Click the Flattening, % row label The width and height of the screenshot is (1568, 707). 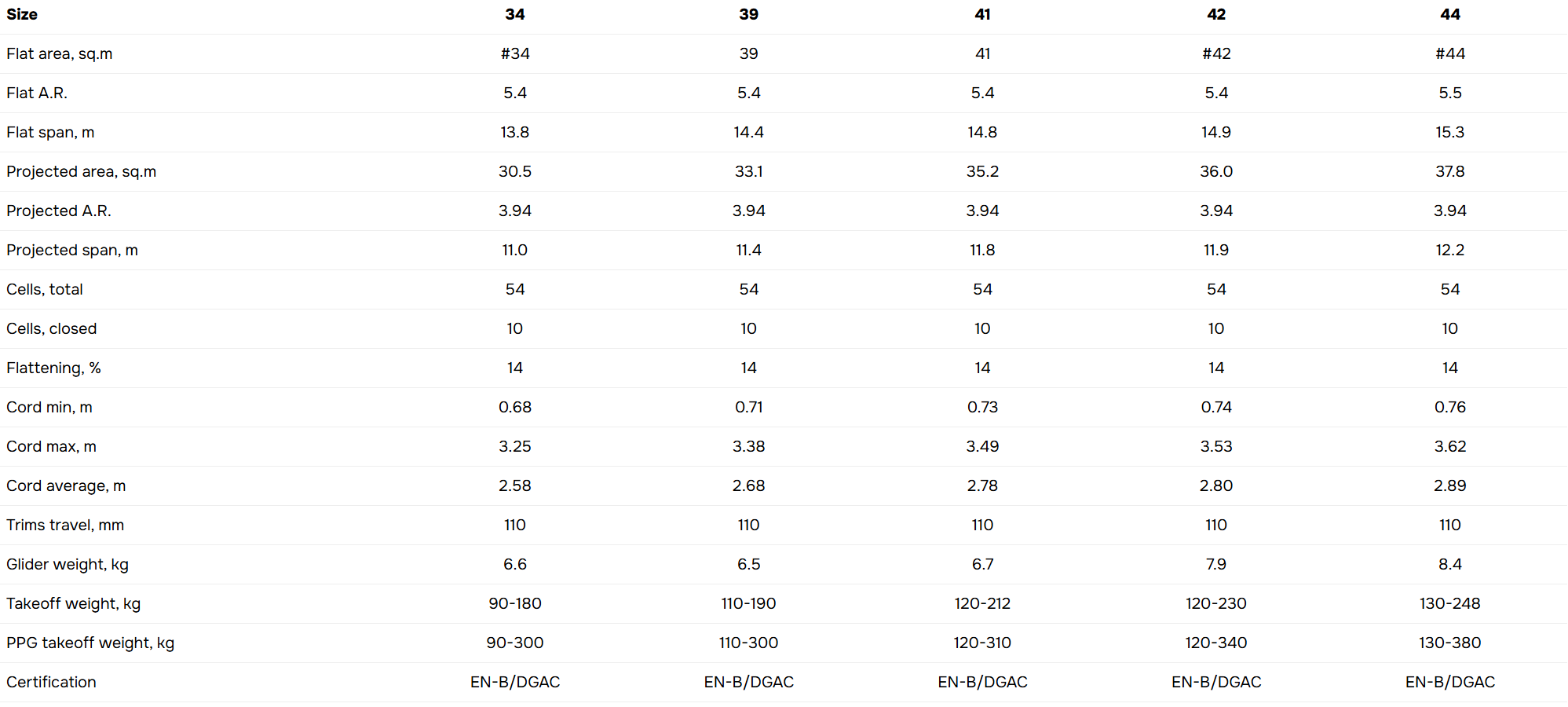click(53, 368)
